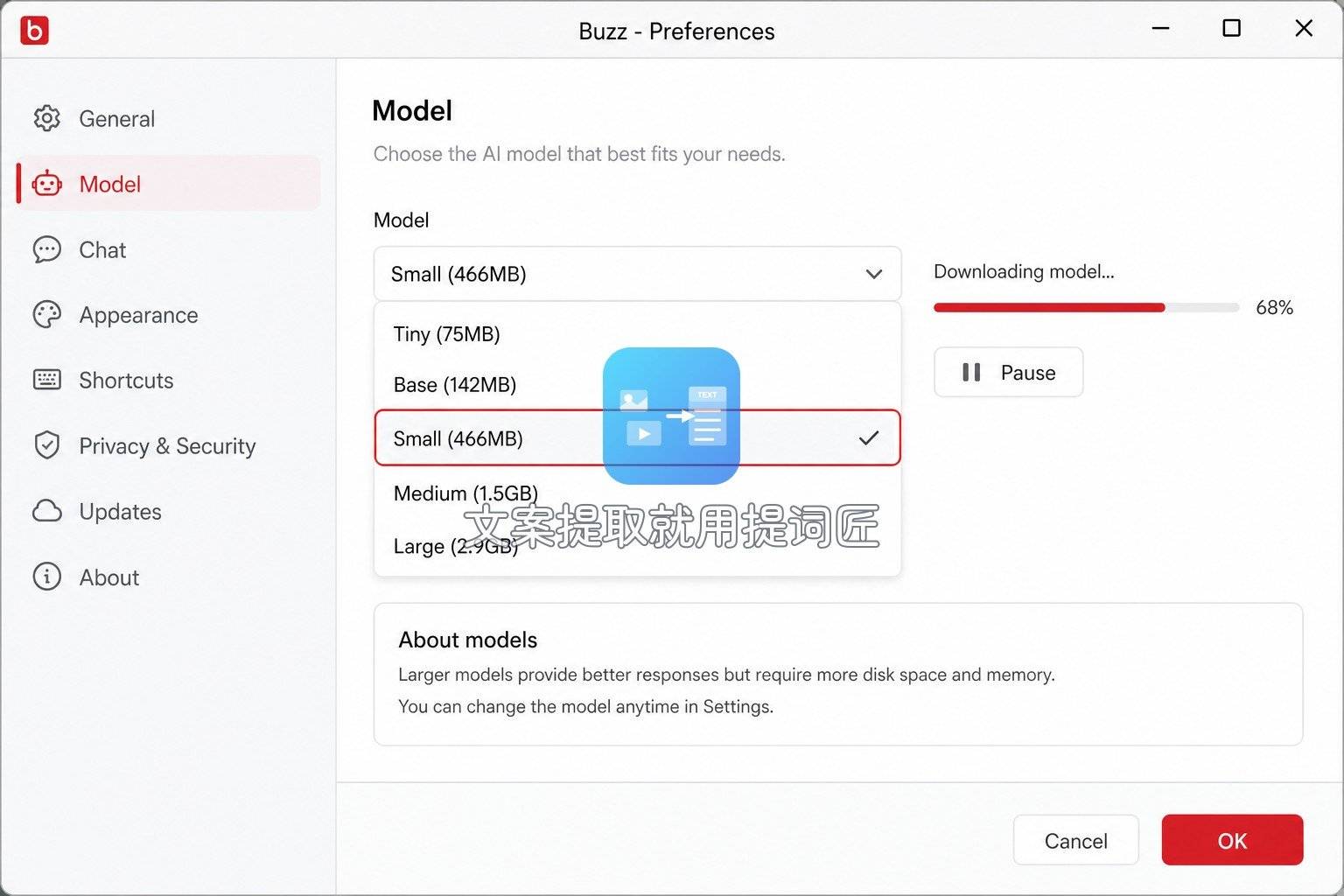Screen dimensions: 1344x896
Task: Click the Shortcuts keyboard icon
Action: coord(46,380)
